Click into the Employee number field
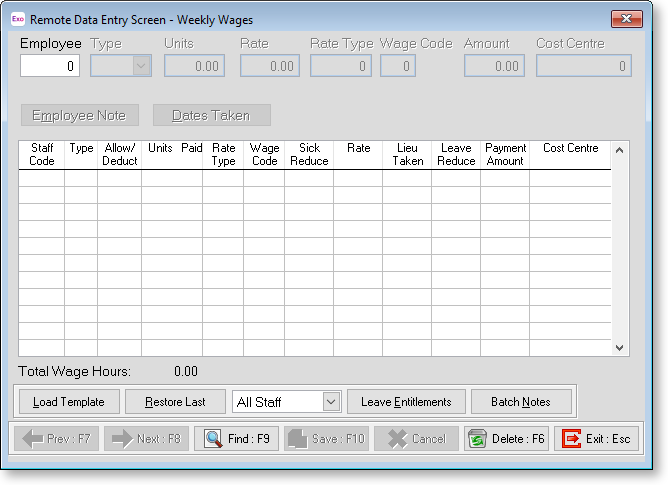 click(50, 66)
